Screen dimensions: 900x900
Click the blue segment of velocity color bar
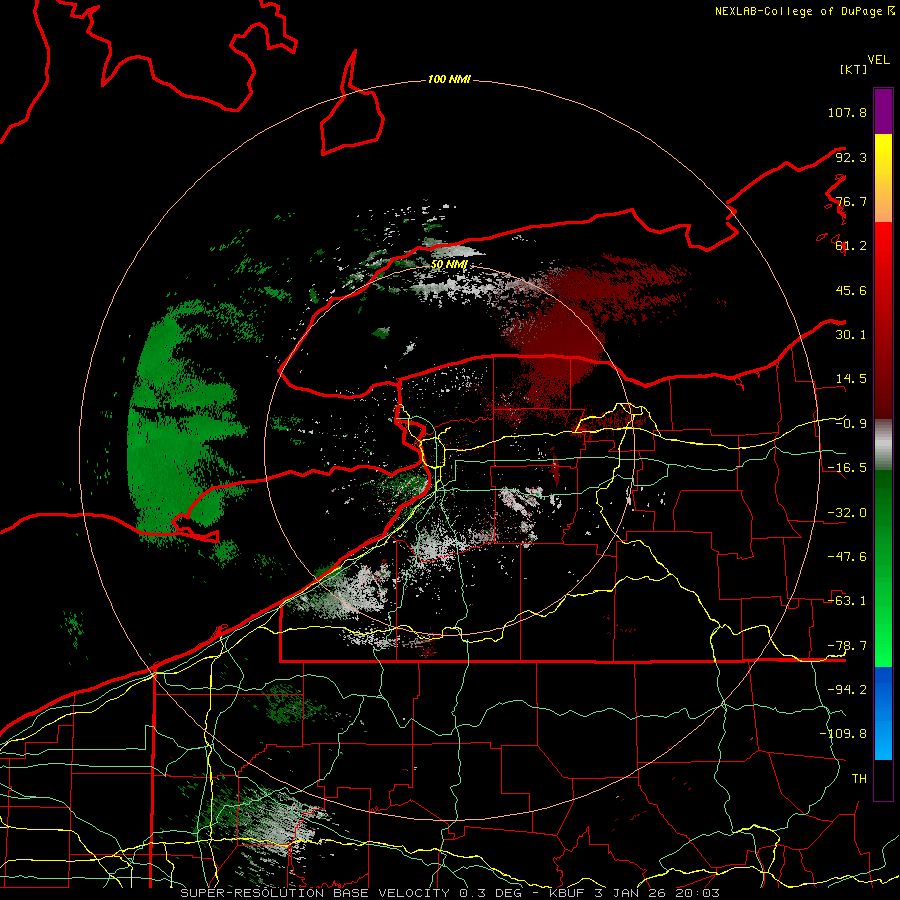[883, 713]
